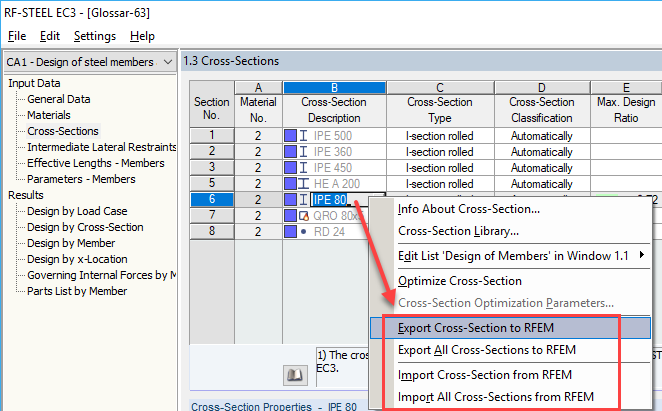Image resolution: width=662 pixels, height=411 pixels.
Task: Click the blue color swatch in RD 24 row
Action: coord(290,231)
